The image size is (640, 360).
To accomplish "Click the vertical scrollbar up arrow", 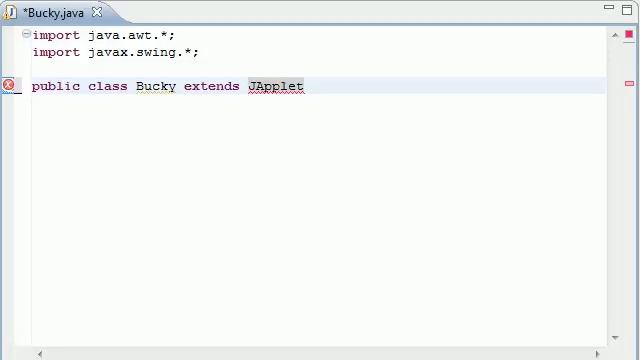I will tap(615, 36).
